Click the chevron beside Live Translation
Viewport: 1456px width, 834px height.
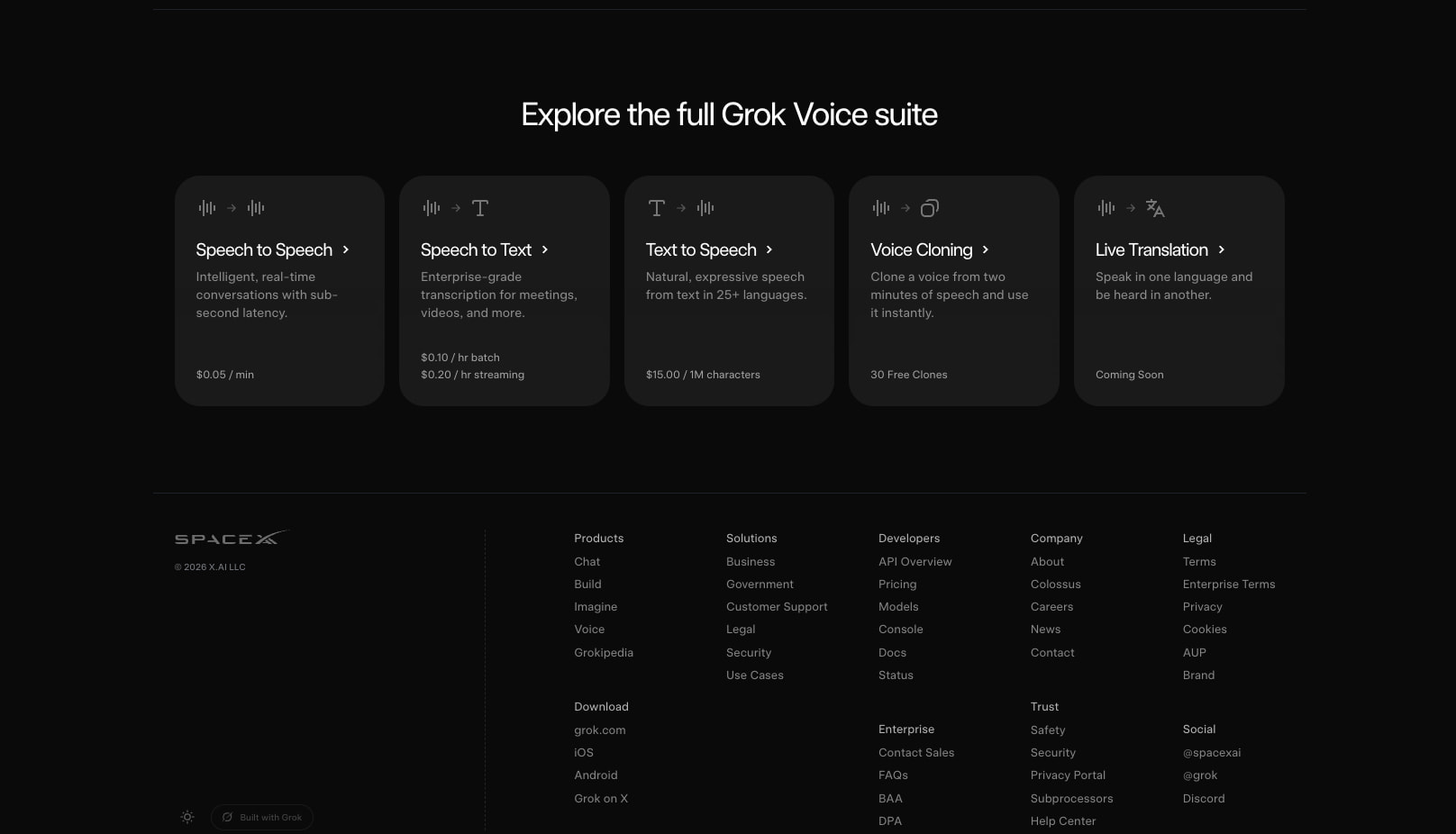(1222, 249)
